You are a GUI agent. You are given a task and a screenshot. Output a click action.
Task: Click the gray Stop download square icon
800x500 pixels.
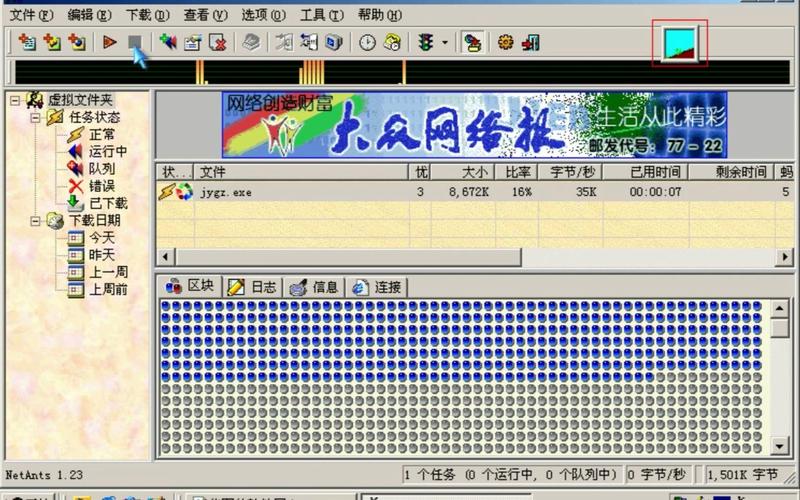(134, 42)
